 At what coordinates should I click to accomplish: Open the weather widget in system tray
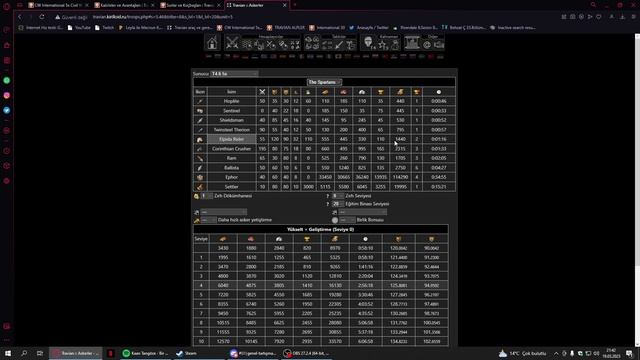click(x=522, y=353)
